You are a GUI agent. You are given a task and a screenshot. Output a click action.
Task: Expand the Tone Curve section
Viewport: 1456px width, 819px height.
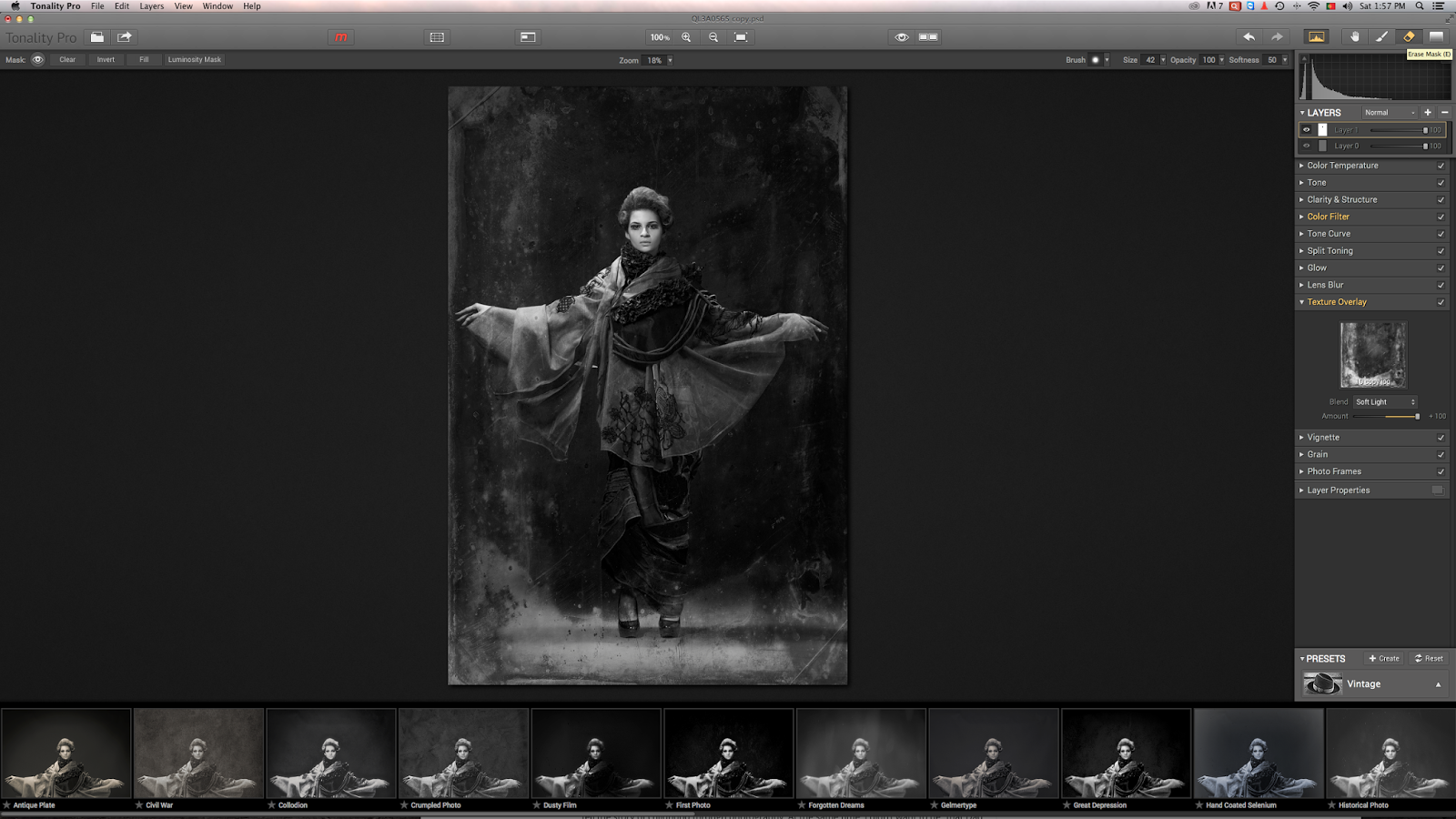coord(1329,234)
